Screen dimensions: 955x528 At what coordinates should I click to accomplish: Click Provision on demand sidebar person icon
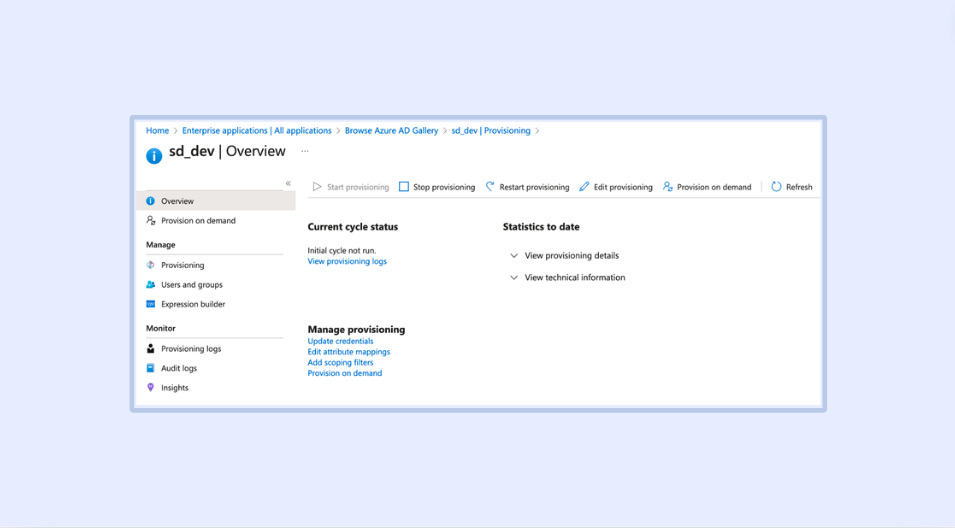click(150, 220)
